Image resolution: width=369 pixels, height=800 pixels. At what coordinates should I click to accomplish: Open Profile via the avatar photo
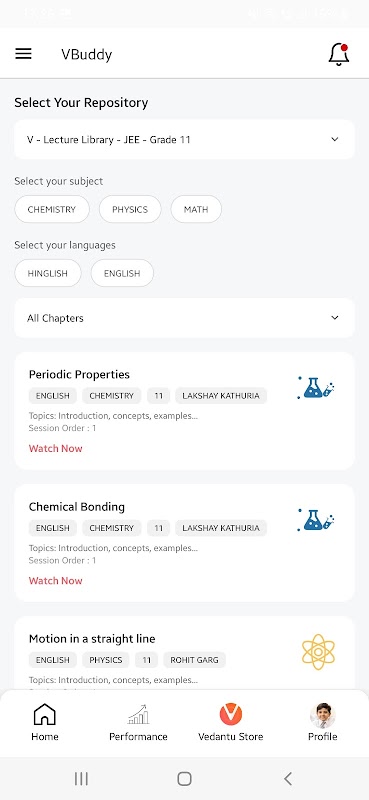point(323,715)
